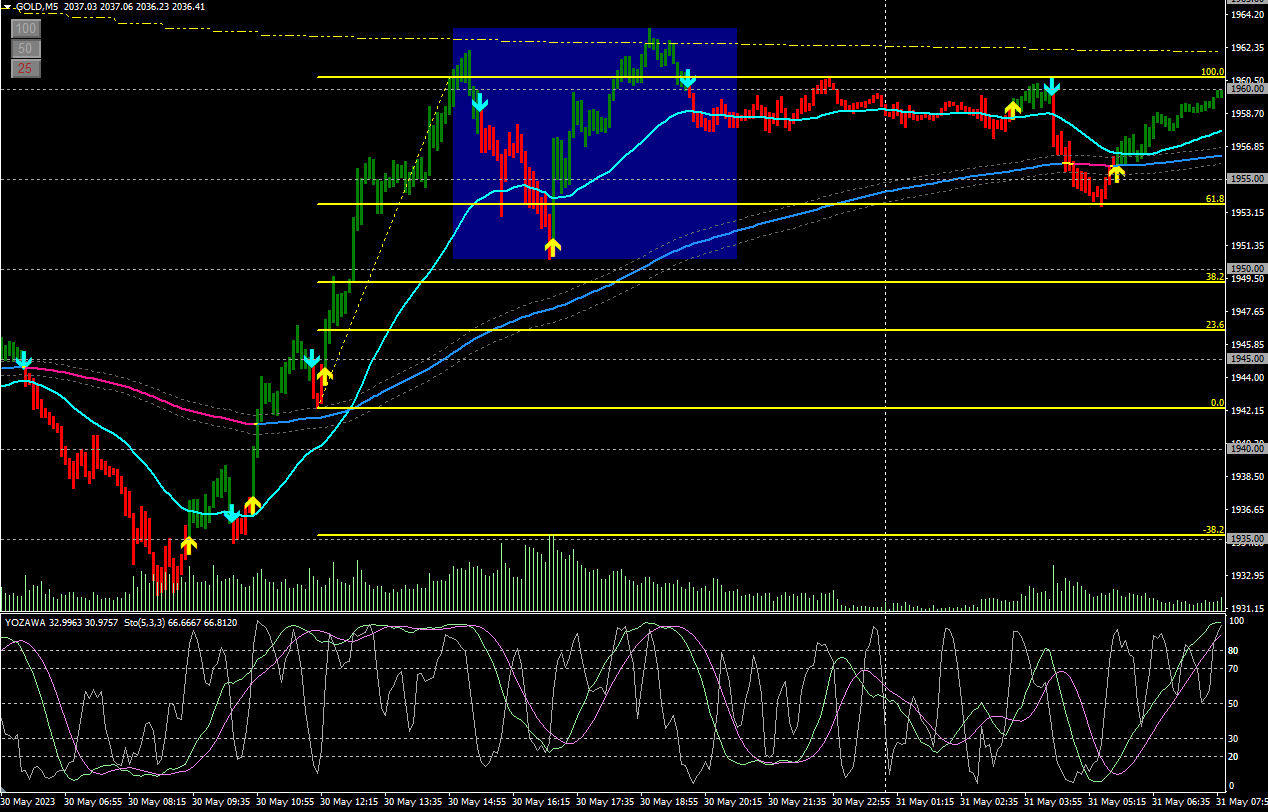Click the highlighted 1950.00 price tag

coord(1247,269)
